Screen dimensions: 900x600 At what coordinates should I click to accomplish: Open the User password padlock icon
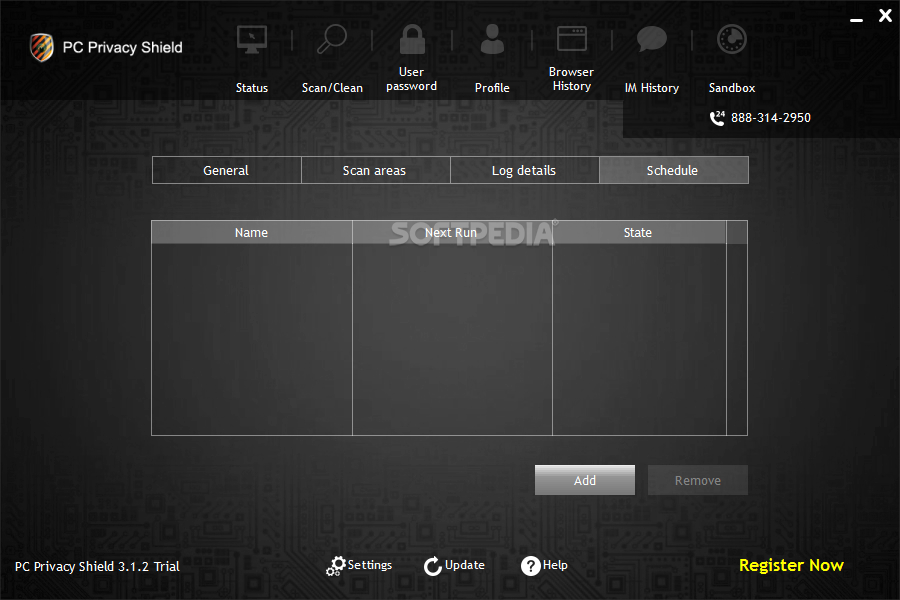point(412,39)
